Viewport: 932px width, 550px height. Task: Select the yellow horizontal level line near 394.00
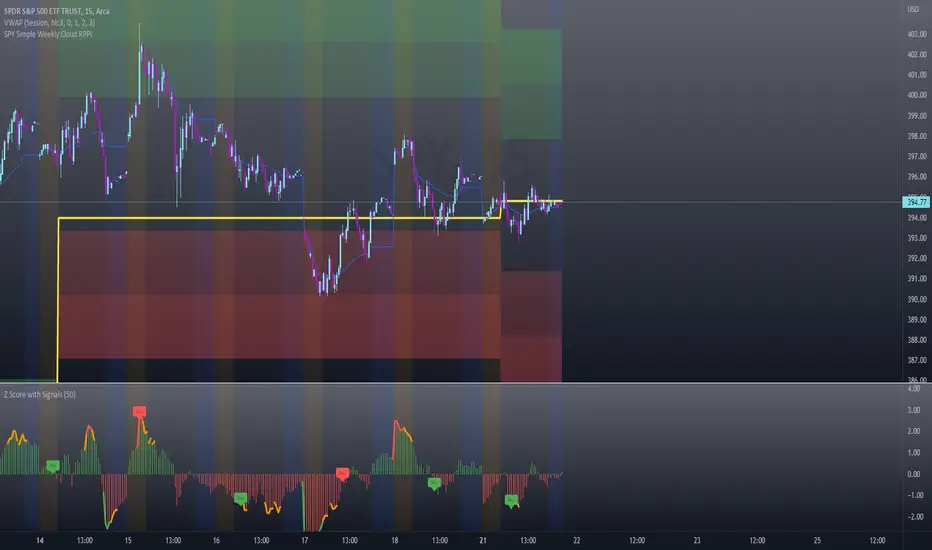click(x=279, y=218)
